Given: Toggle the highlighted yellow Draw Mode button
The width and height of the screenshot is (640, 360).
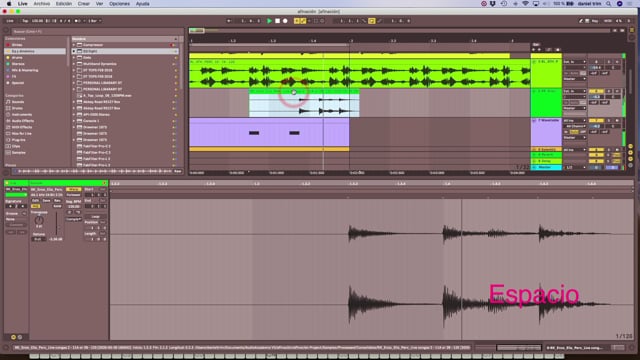Looking at the screenshot, I should 371,21.
